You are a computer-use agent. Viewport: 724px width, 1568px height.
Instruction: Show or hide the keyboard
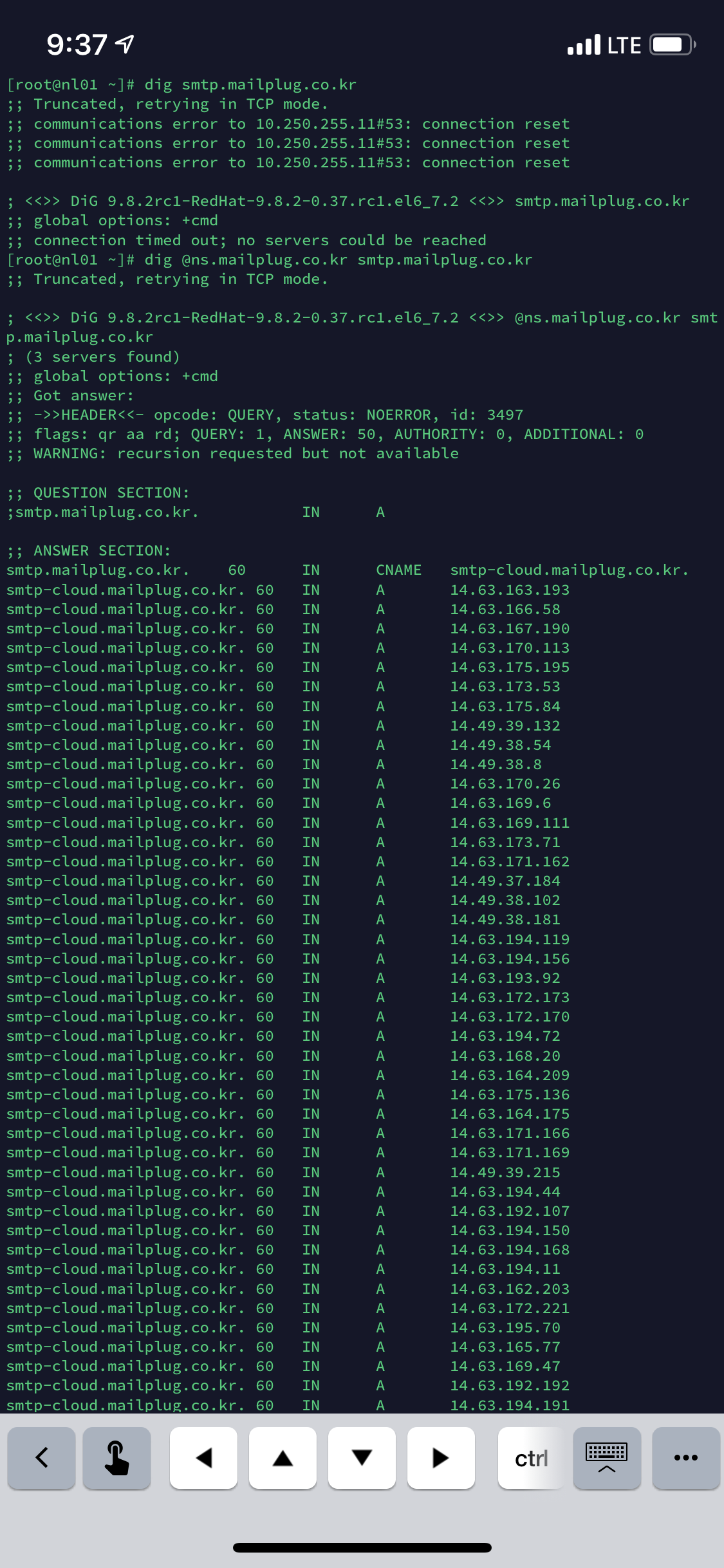[x=607, y=1457]
